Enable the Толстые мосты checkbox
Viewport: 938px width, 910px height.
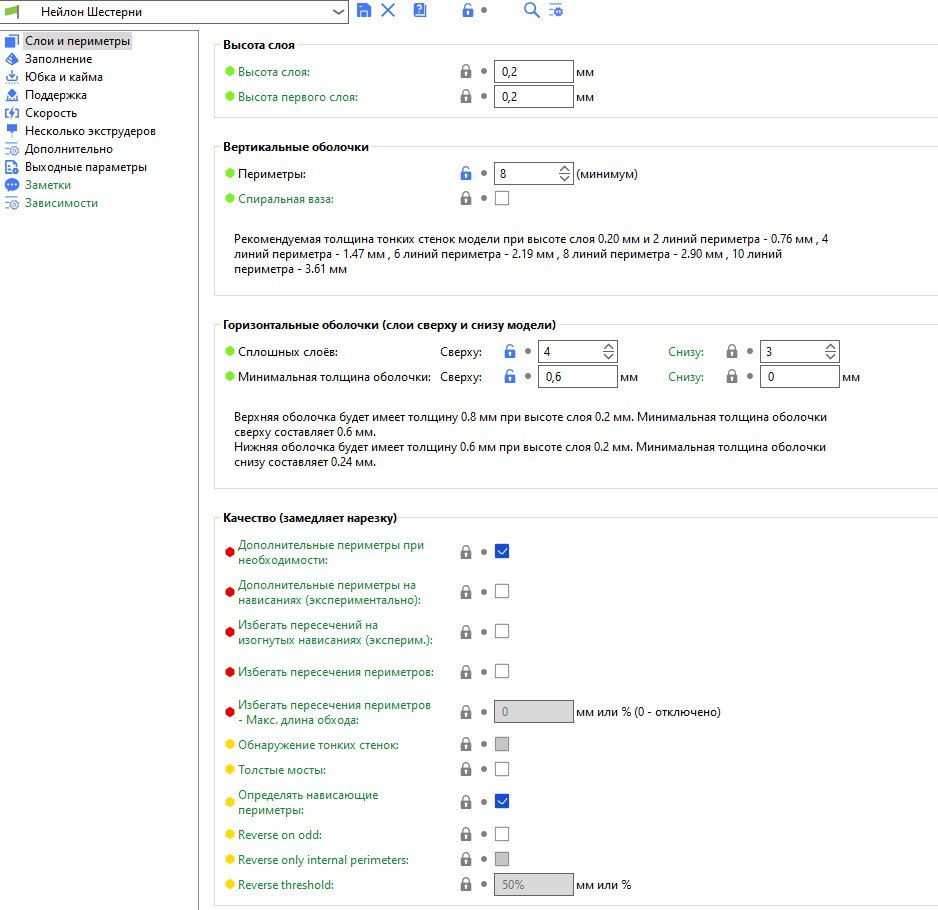pyautogui.click(x=502, y=769)
